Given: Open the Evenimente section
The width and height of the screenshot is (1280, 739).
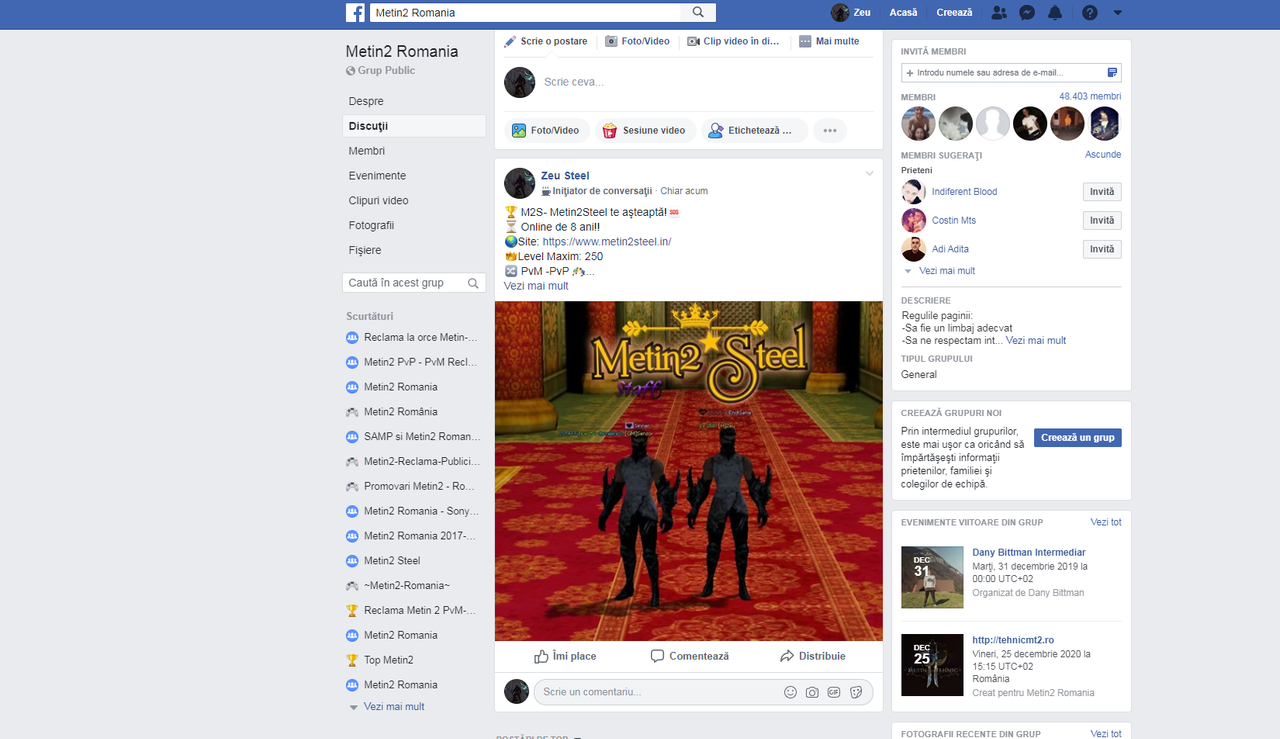Looking at the screenshot, I should coord(377,176).
